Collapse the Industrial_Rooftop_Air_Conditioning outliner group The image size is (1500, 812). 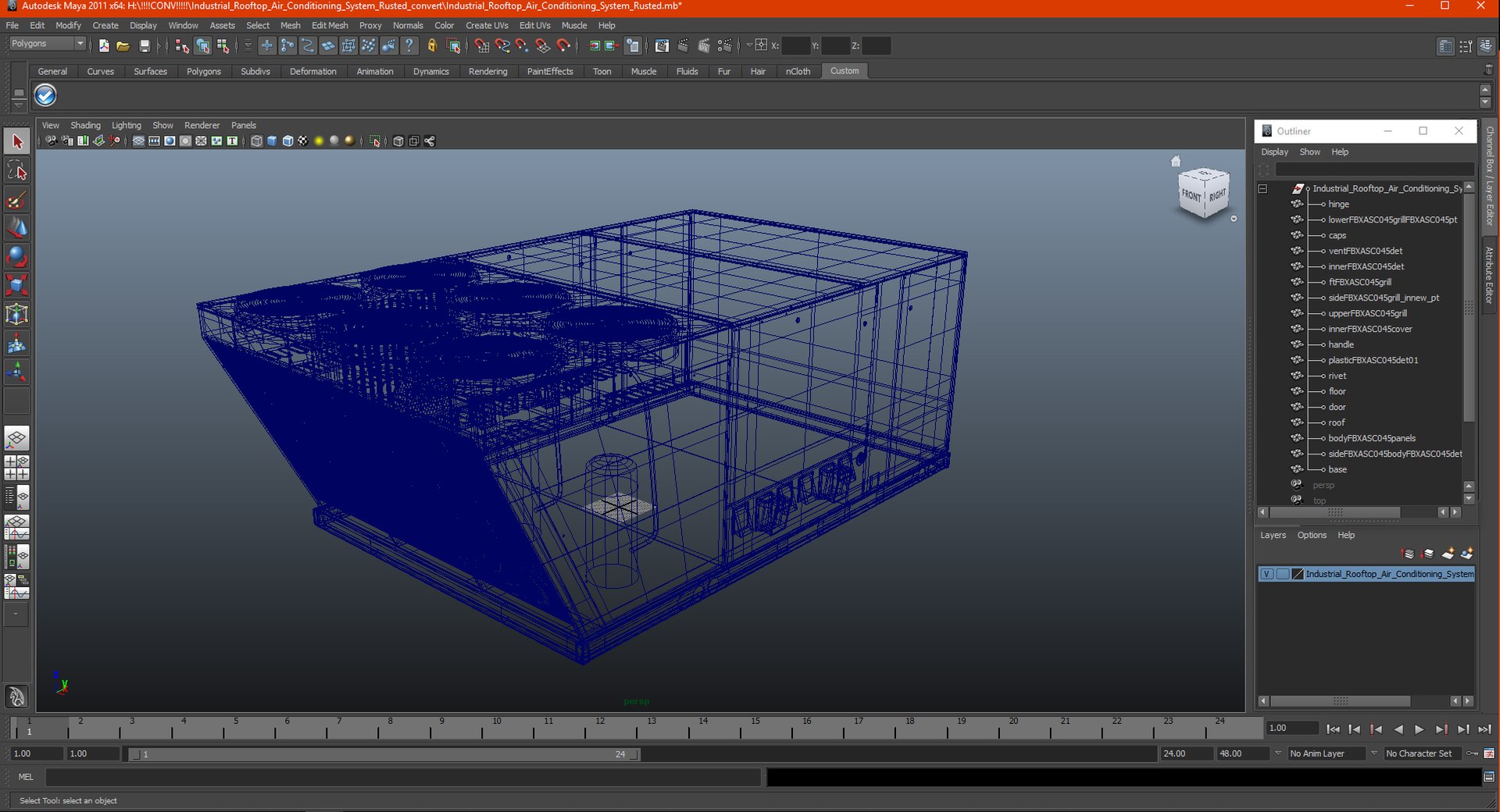pyautogui.click(x=1262, y=189)
